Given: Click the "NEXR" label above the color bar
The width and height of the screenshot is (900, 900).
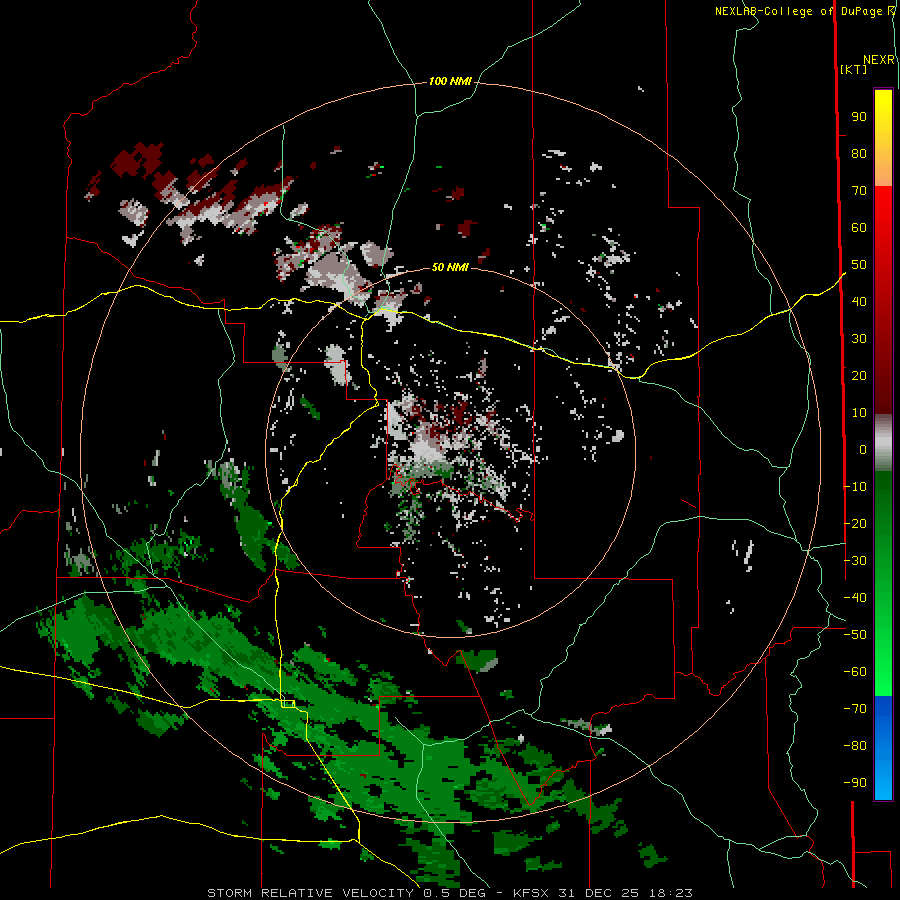Looking at the screenshot, I should click(x=879, y=60).
